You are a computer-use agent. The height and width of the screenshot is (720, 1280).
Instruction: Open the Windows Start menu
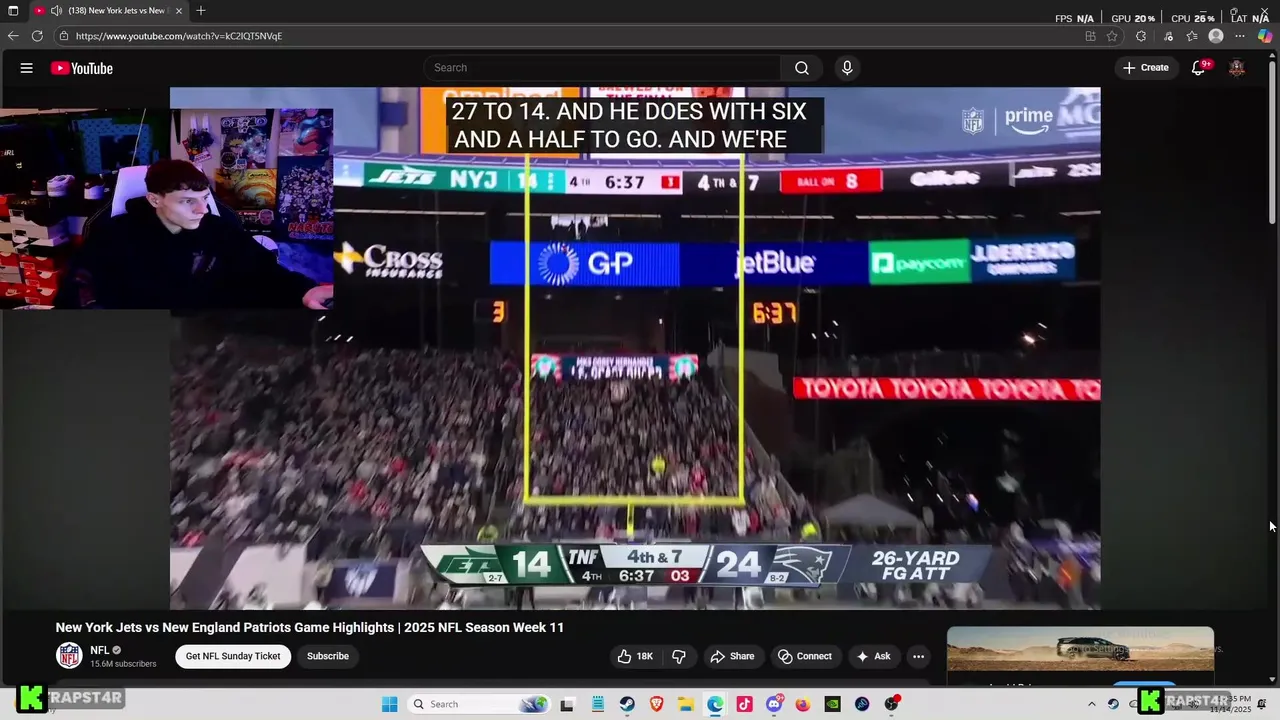click(x=390, y=704)
